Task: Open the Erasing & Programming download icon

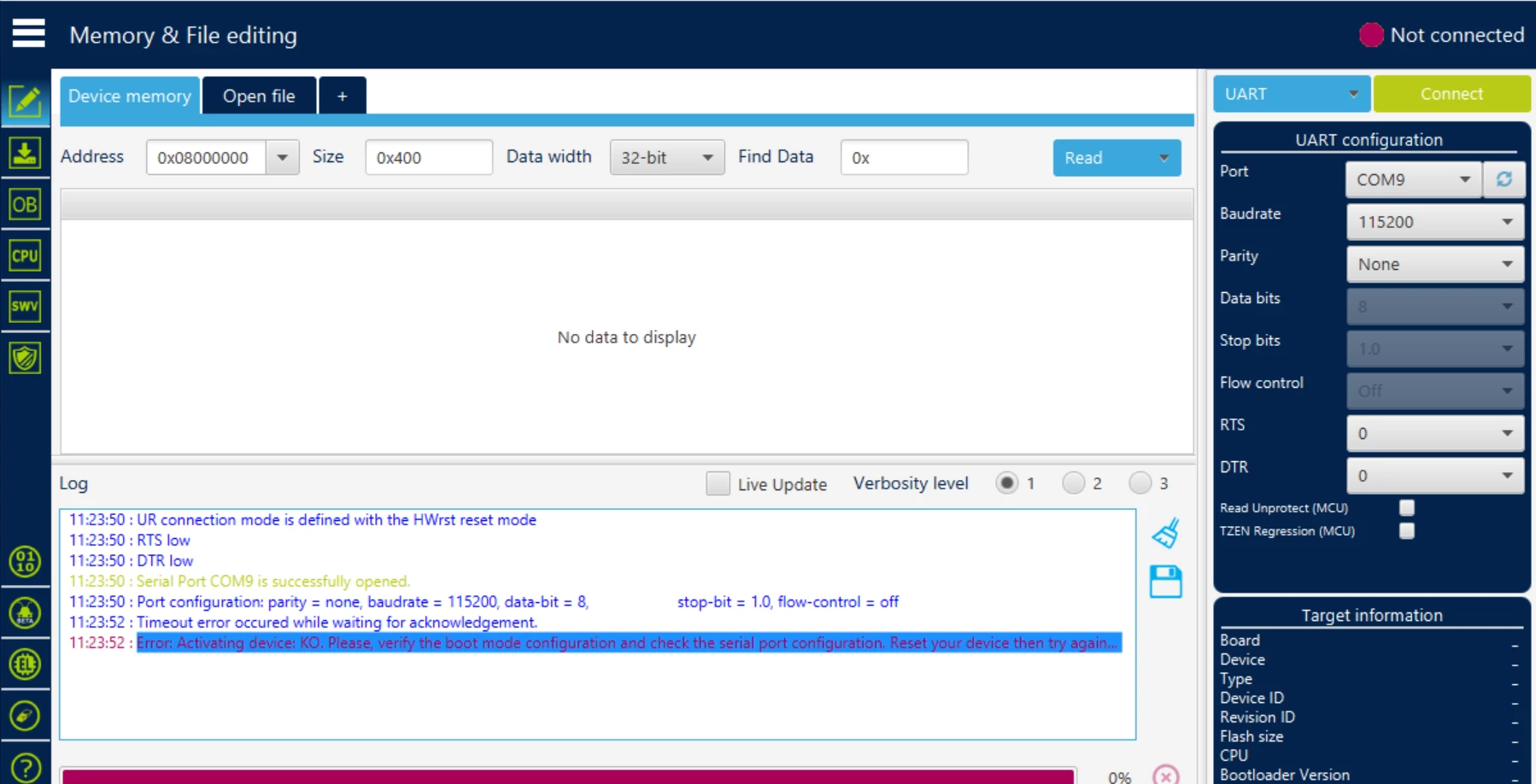Action: (25, 153)
